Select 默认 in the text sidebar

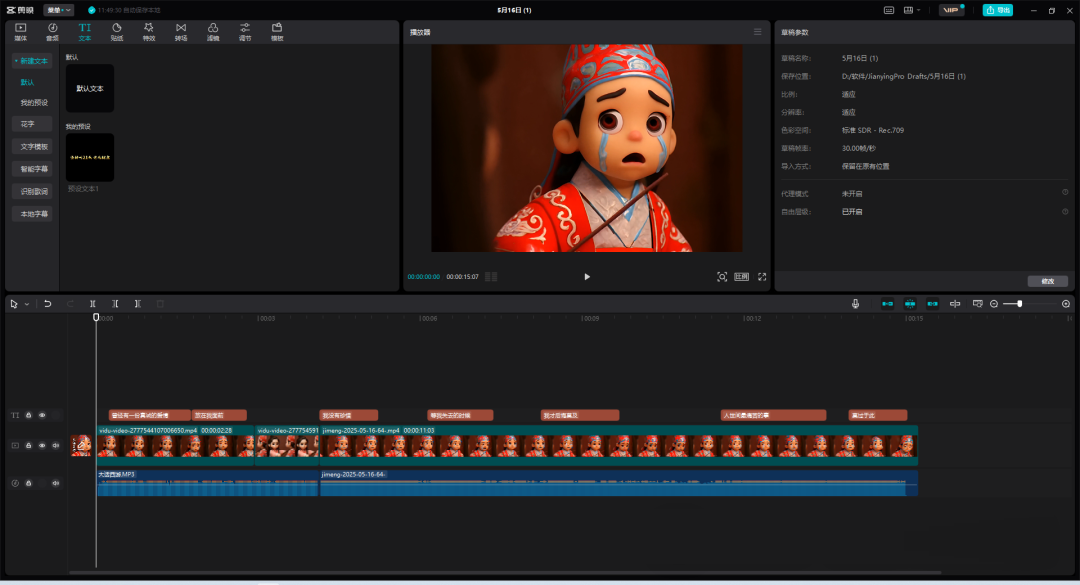pyautogui.click(x=28, y=82)
